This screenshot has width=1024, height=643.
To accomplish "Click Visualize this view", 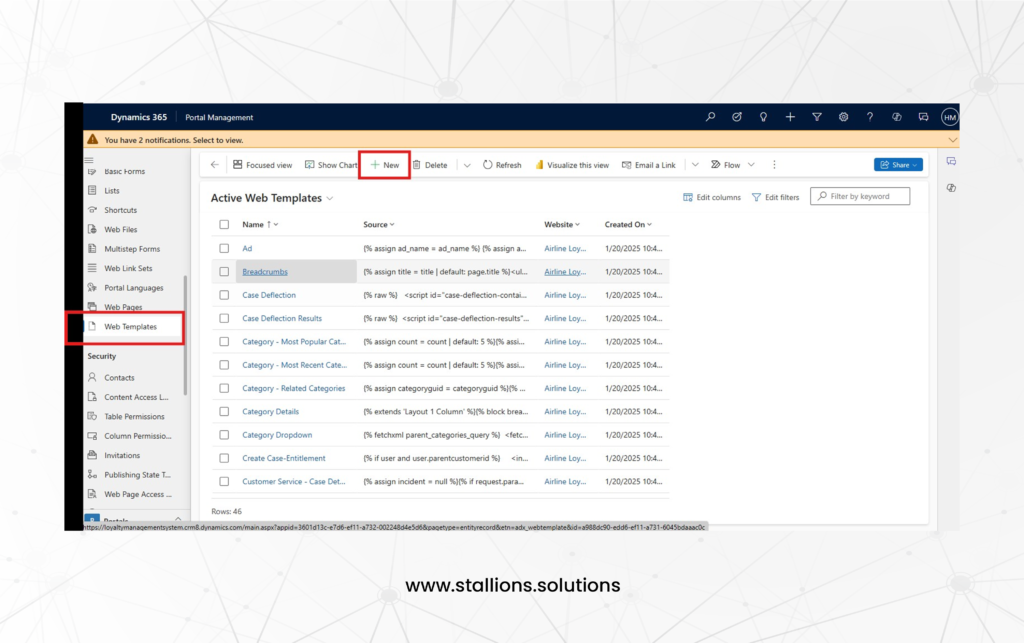I will (572, 165).
